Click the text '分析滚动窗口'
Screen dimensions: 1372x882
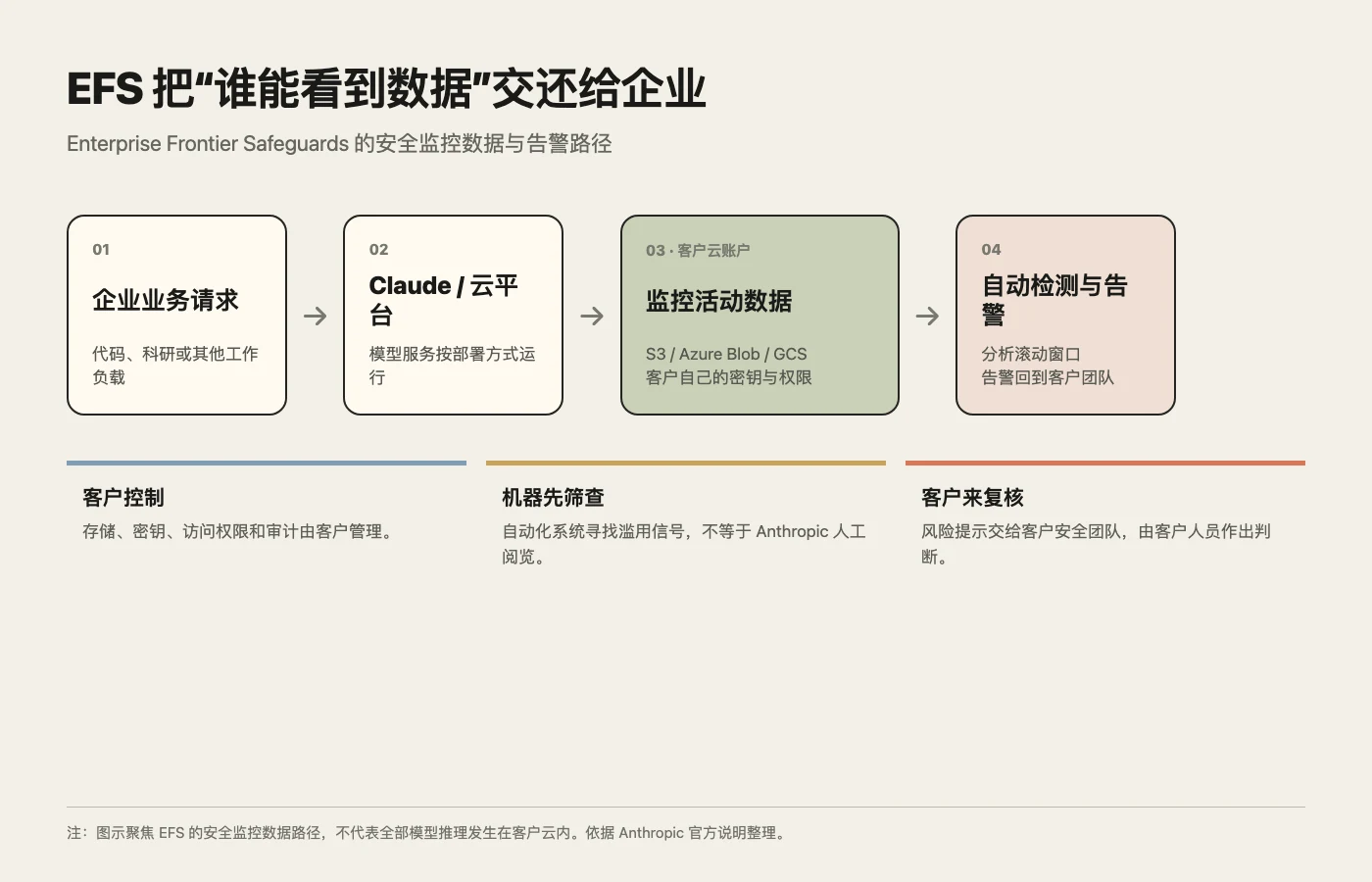1031,354
